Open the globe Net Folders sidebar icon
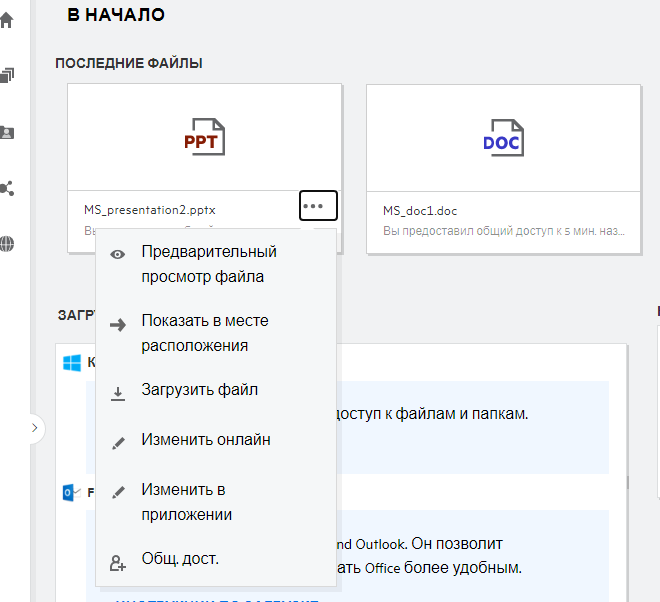 7,243
